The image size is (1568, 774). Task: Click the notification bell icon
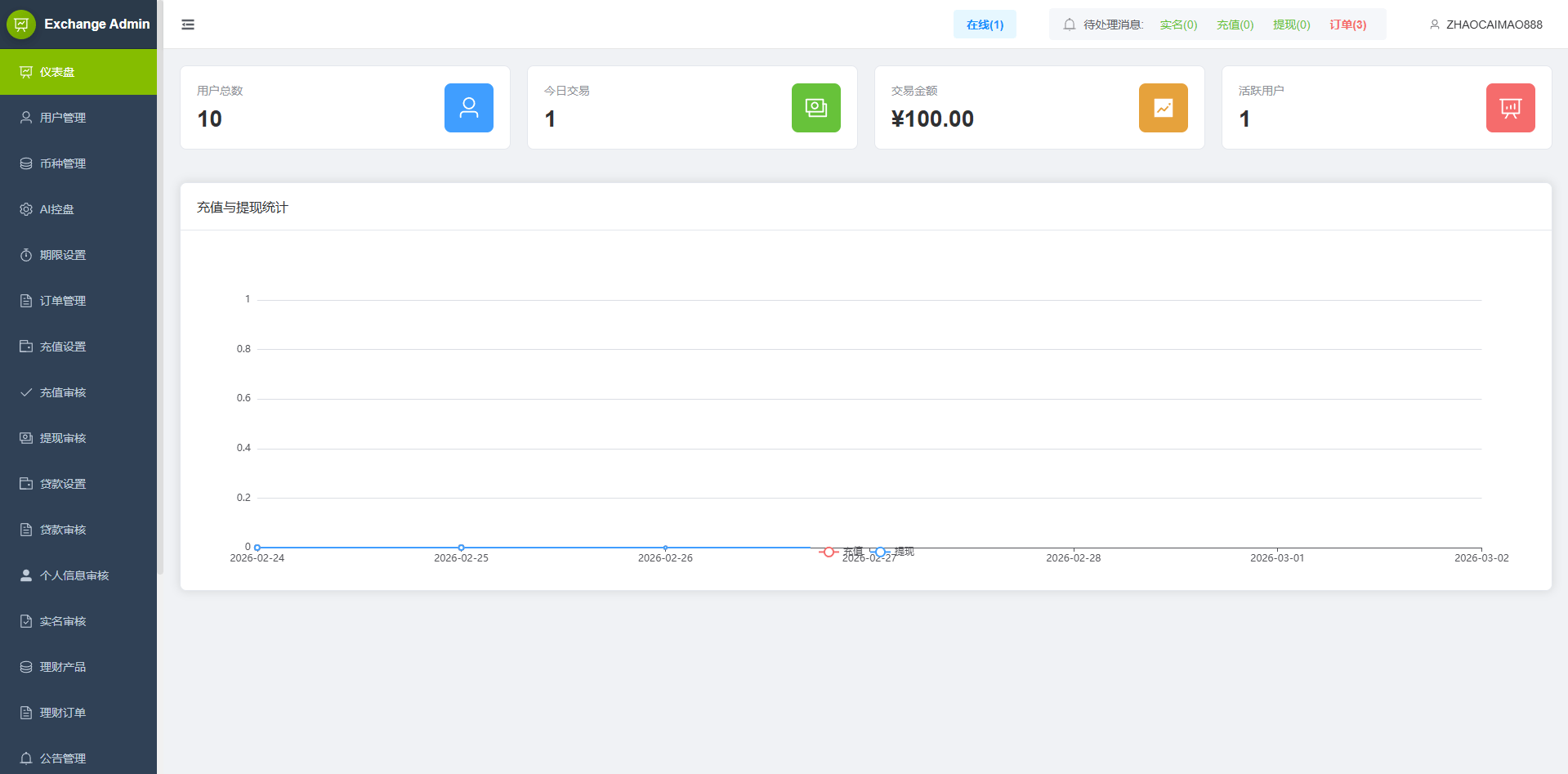[x=1069, y=25]
